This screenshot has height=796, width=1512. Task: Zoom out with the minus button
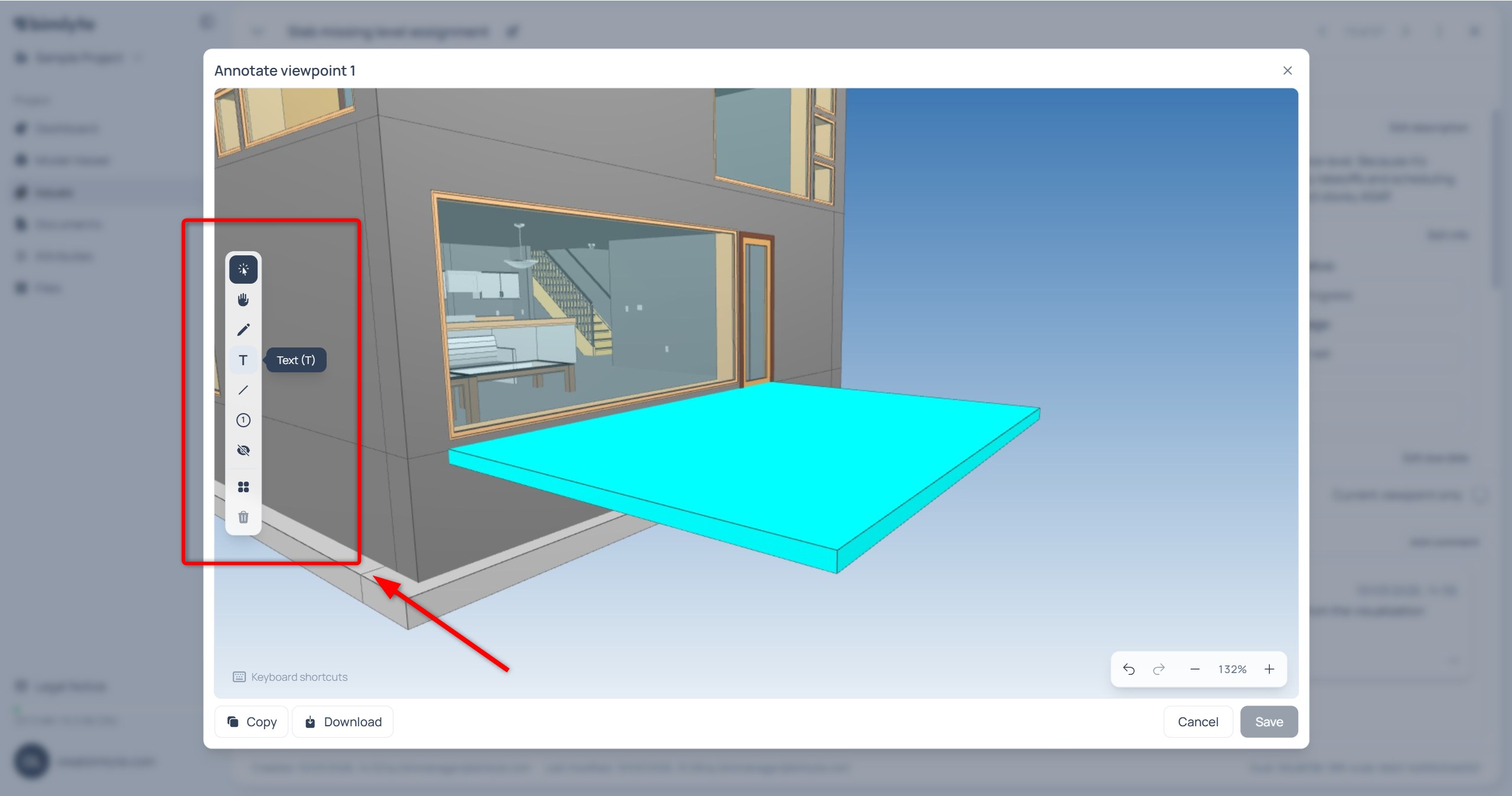[1195, 669]
